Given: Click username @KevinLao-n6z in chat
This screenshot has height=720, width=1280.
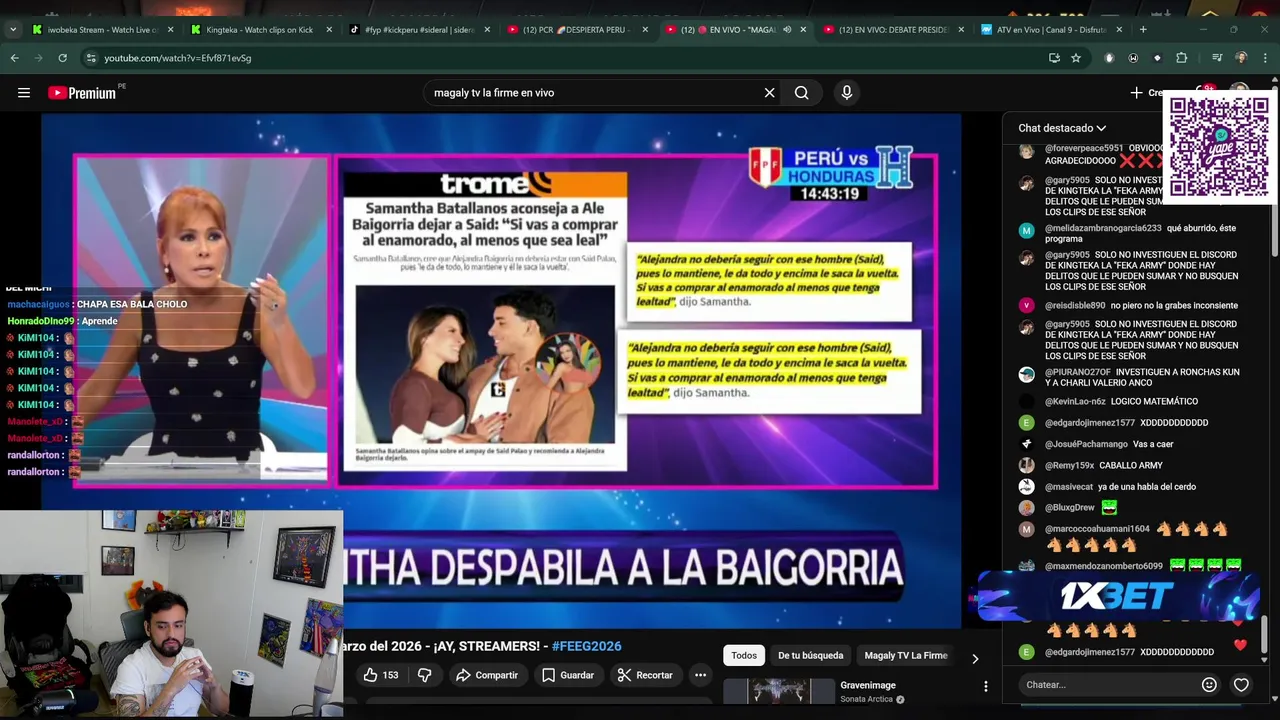Looking at the screenshot, I should [x=1075, y=402].
